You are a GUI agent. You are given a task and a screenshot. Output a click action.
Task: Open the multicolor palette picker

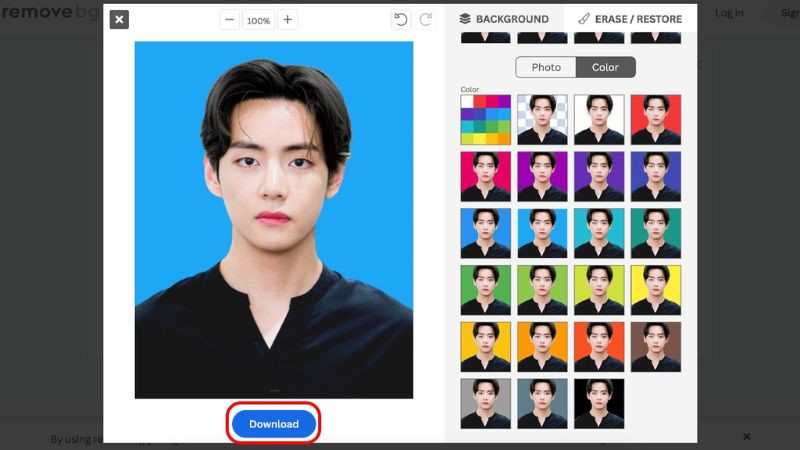tap(486, 120)
